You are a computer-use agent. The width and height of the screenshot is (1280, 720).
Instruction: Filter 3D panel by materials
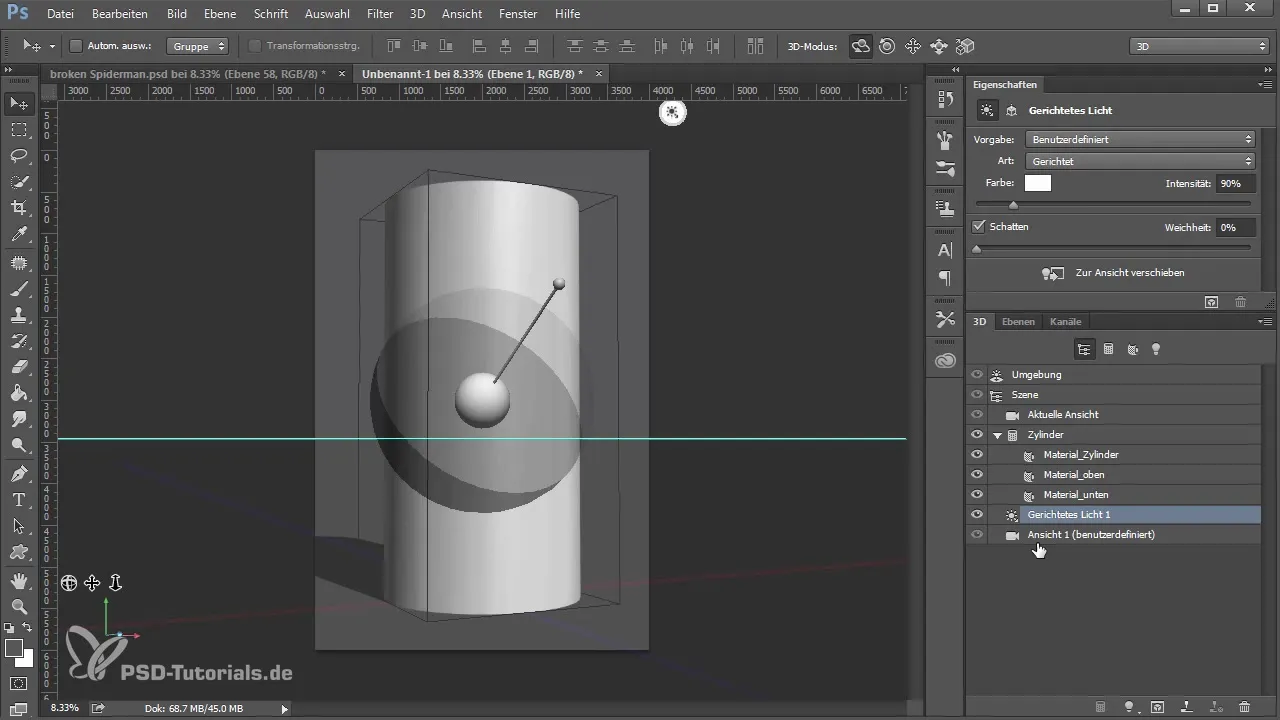pos(1132,349)
